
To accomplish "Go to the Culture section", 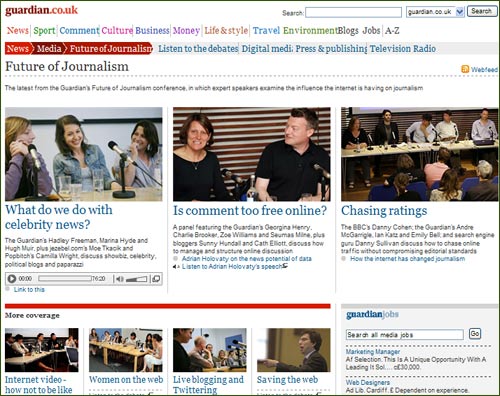I will 117,31.
